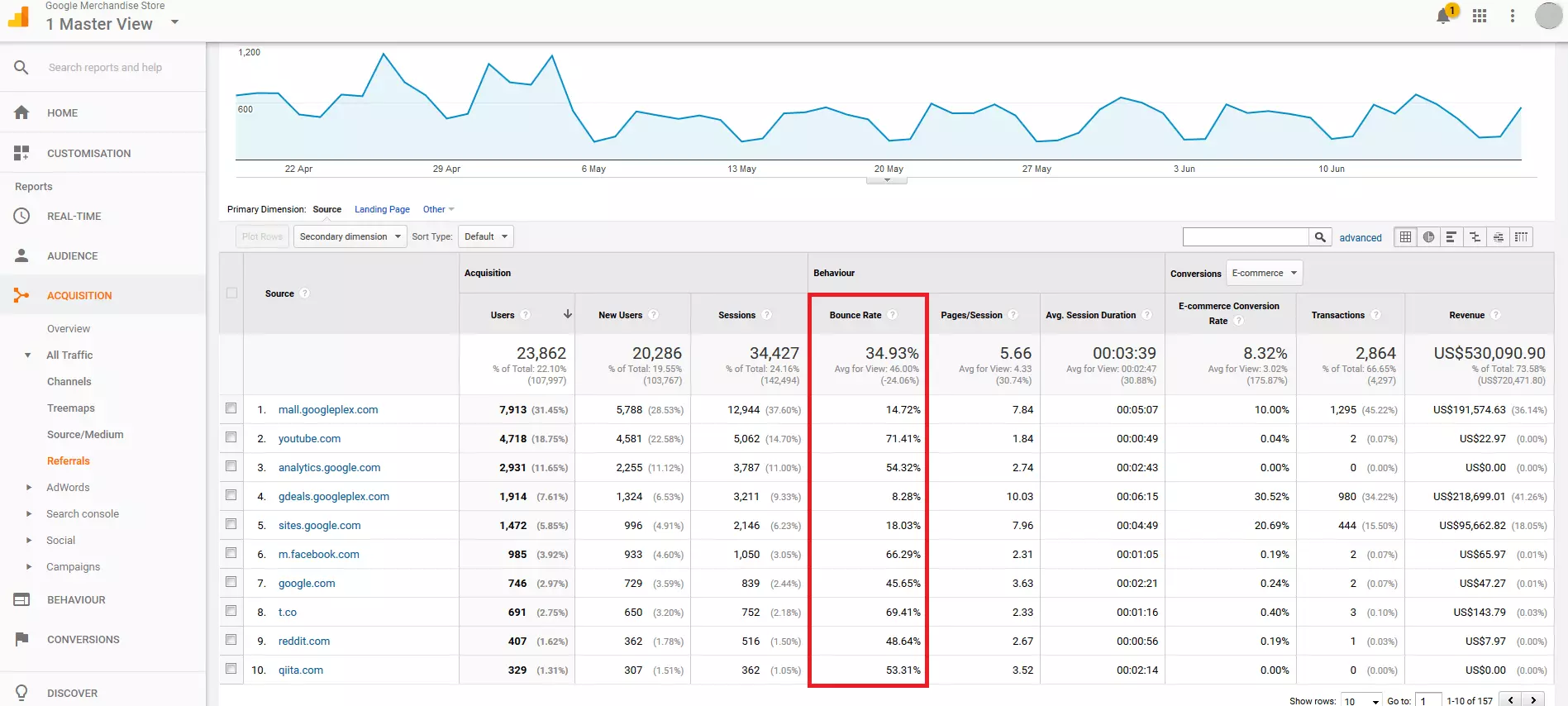Open the Secondary dimension dropdown
Screen dimensions: 1568x706
(350, 236)
